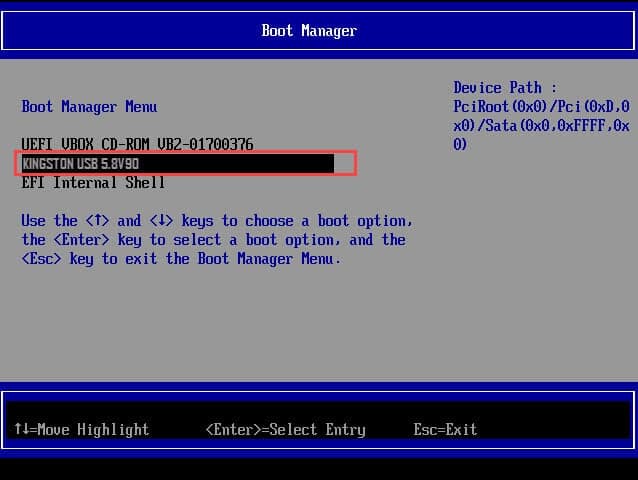Viewport: 638px width, 480px height.
Task: Click the Esc=Exit hint
Action: tap(445, 430)
